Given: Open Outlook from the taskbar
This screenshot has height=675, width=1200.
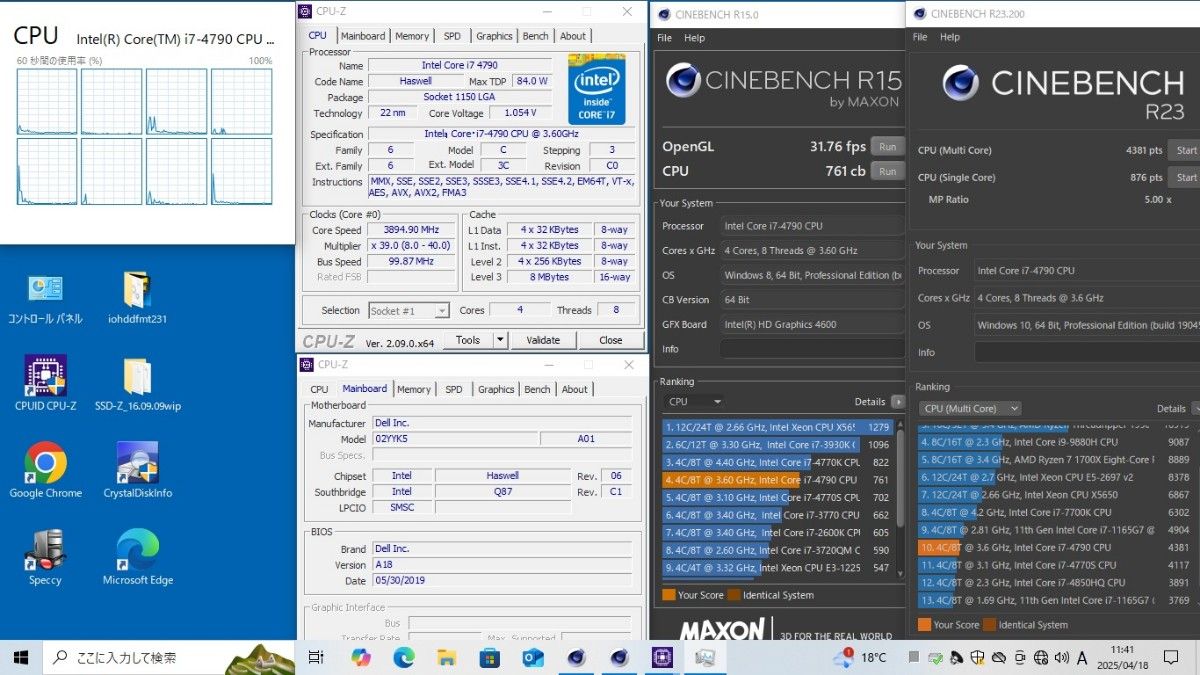Looking at the screenshot, I should coord(533,657).
